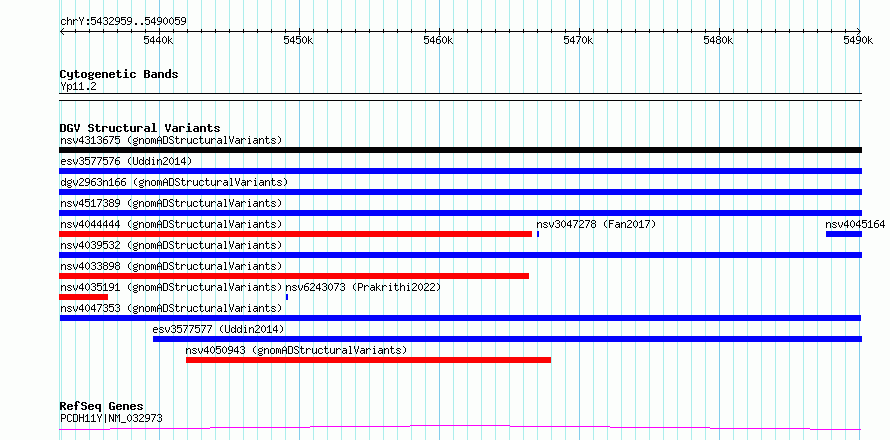Viewport: 890px width, 440px height.
Task: Select the blue bar under esv3577576
Action: coord(461,171)
